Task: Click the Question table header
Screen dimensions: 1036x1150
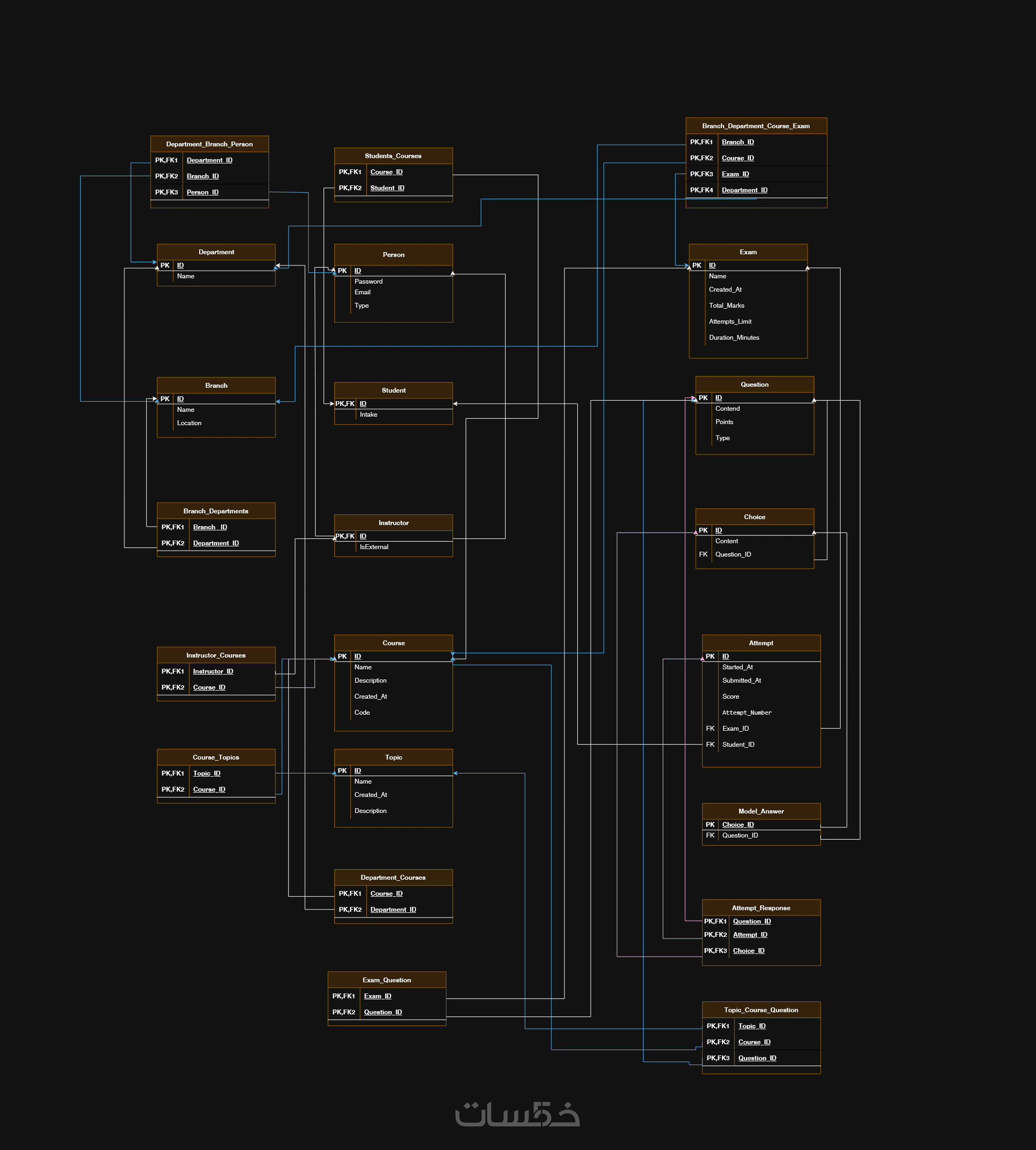Action: click(754, 384)
